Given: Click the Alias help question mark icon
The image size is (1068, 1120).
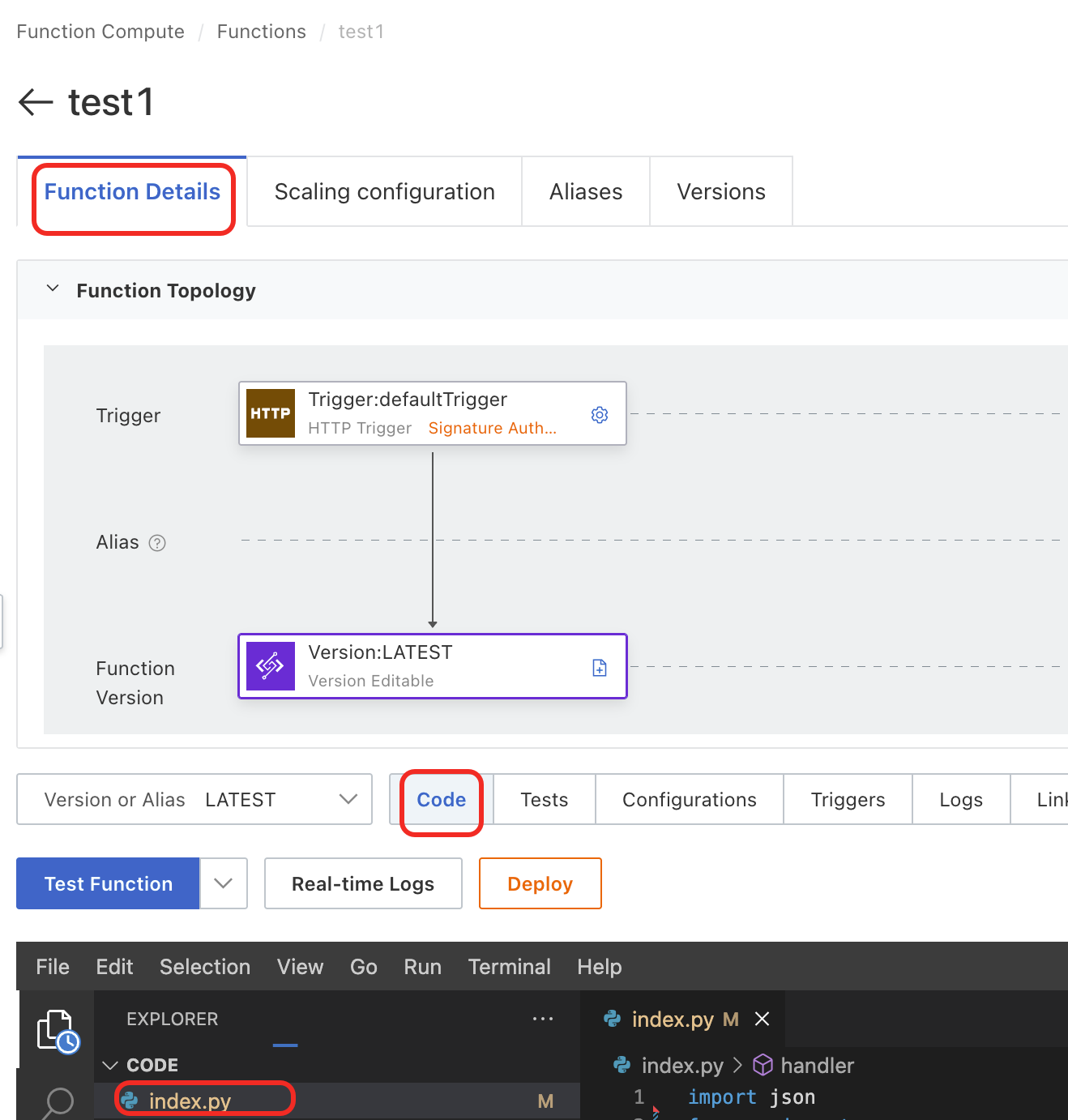Looking at the screenshot, I should pos(158,543).
